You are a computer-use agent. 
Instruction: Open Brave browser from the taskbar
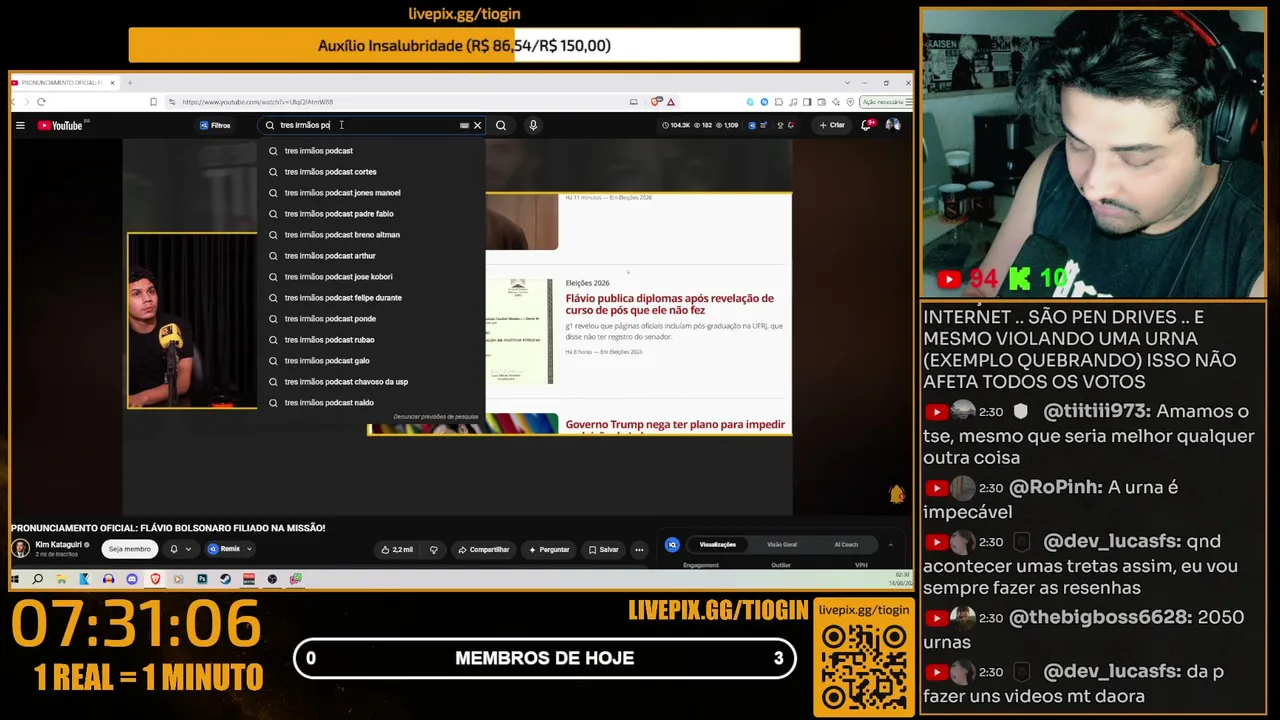[x=155, y=579]
